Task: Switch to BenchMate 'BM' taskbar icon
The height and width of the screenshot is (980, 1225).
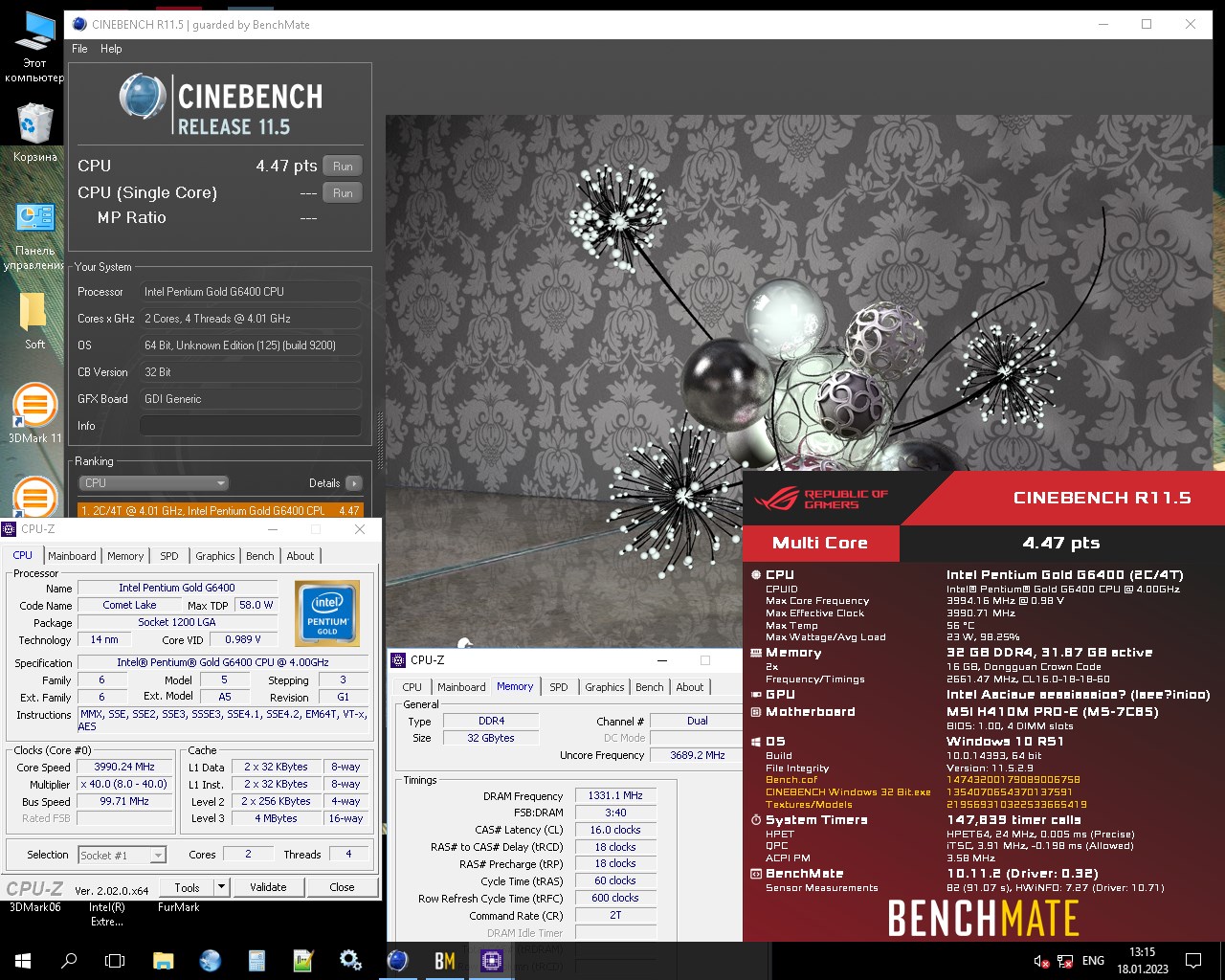Action: tap(445, 960)
